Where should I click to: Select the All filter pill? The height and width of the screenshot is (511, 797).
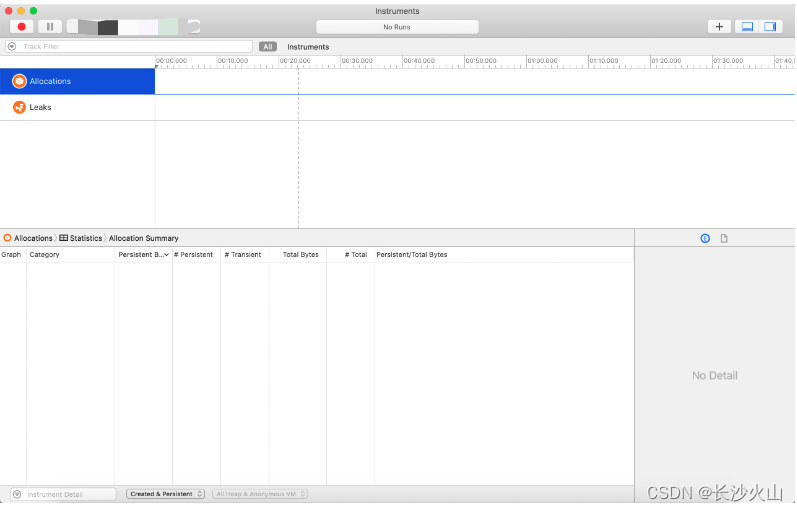click(x=268, y=47)
